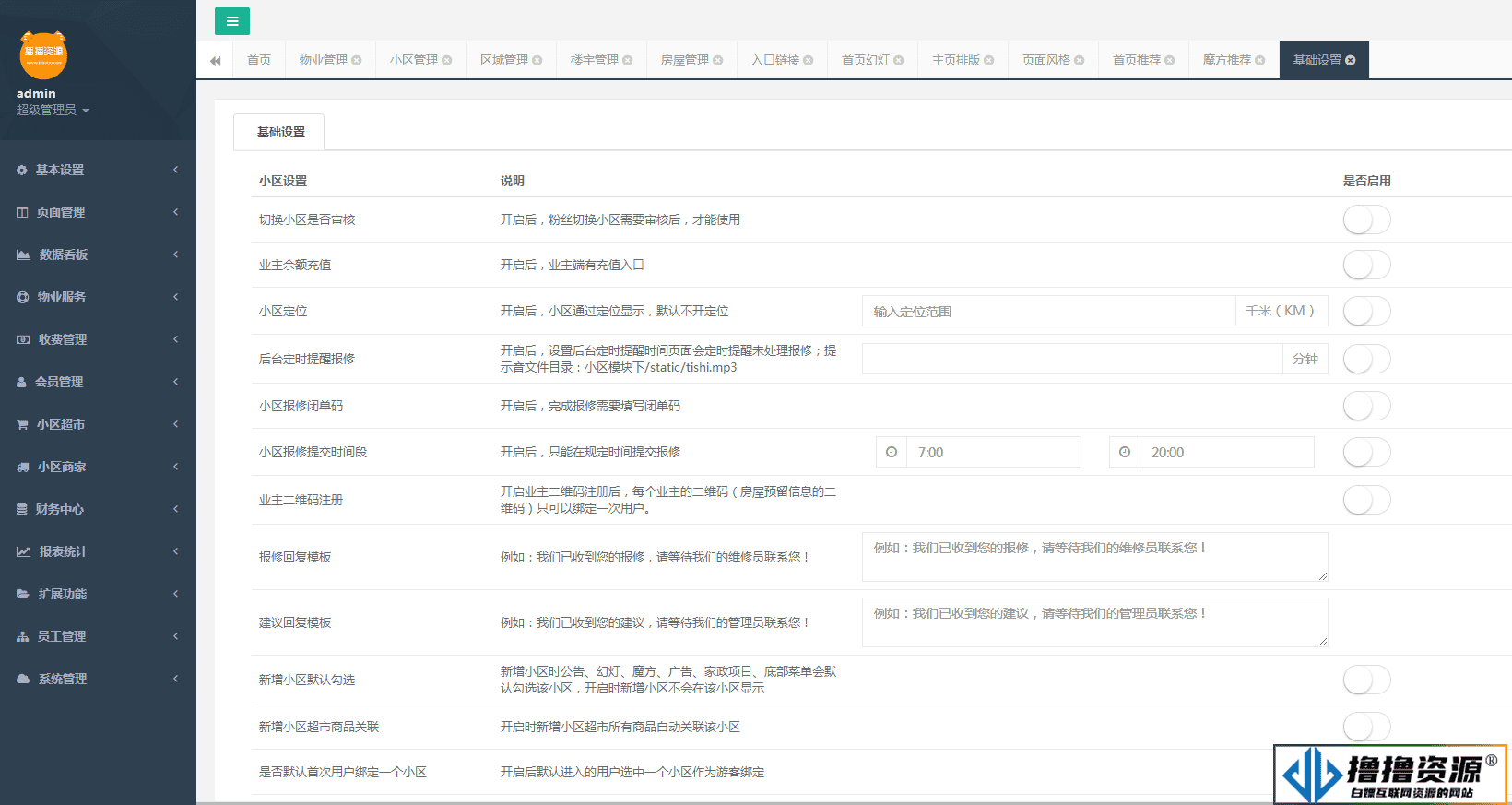1512x805 pixels.
Task: Click the gear icon beside 基本设置
Action: click(22, 170)
